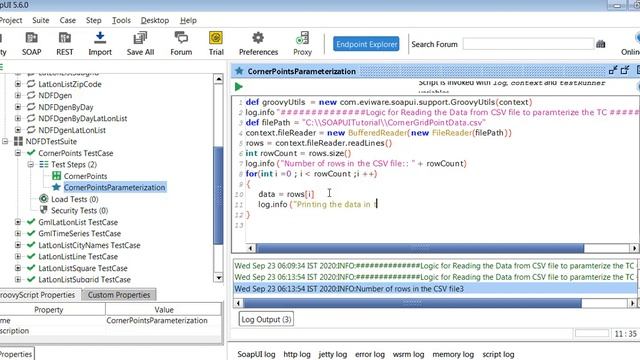Viewport: 640px width, 360px height.
Task: Open the memory log tab
Action: click(453, 354)
